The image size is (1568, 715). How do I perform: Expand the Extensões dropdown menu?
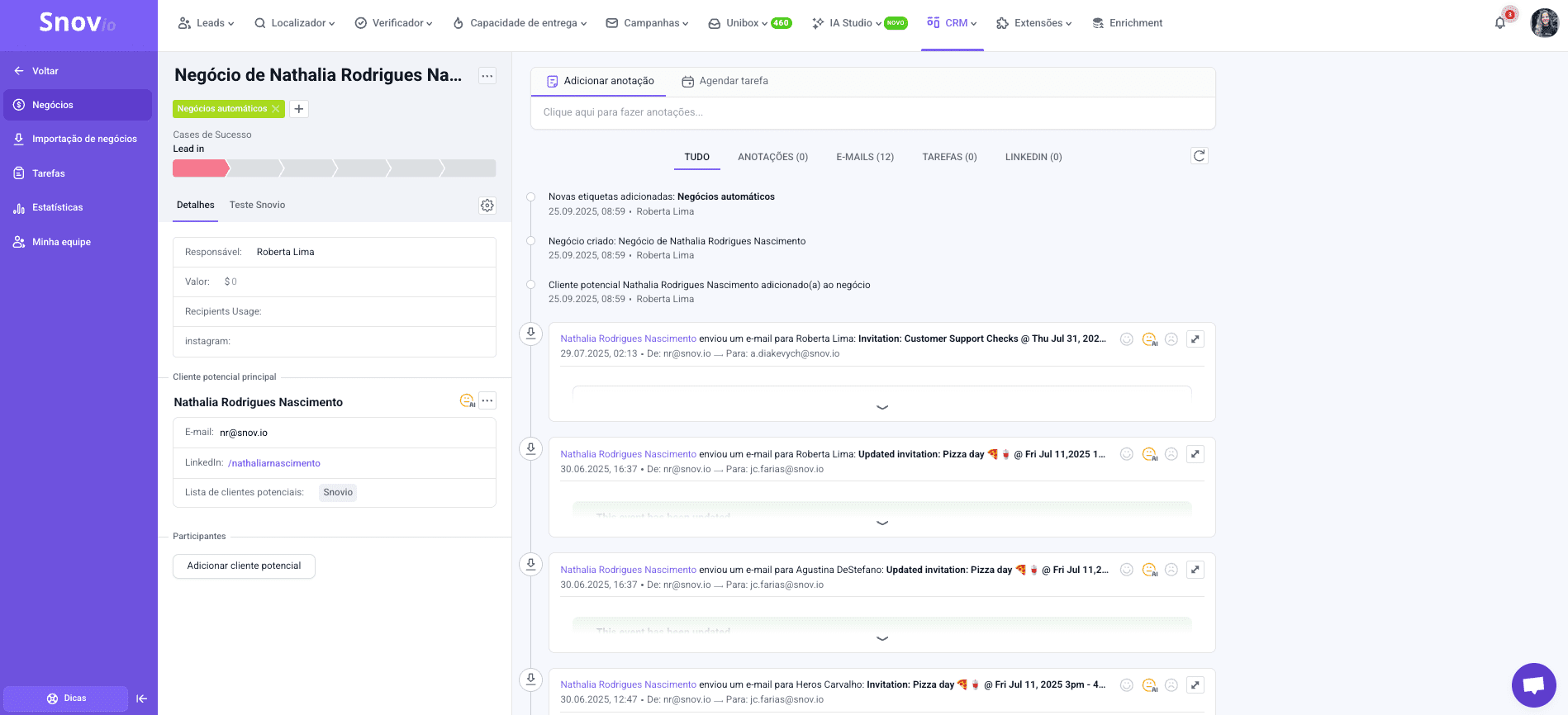pos(1034,23)
